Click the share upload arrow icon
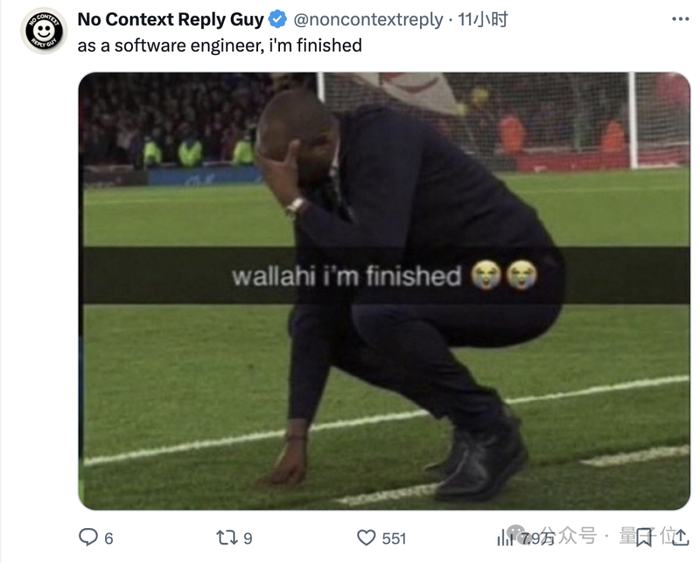The height and width of the screenshot is (563, 700). [x=680, y=538]
